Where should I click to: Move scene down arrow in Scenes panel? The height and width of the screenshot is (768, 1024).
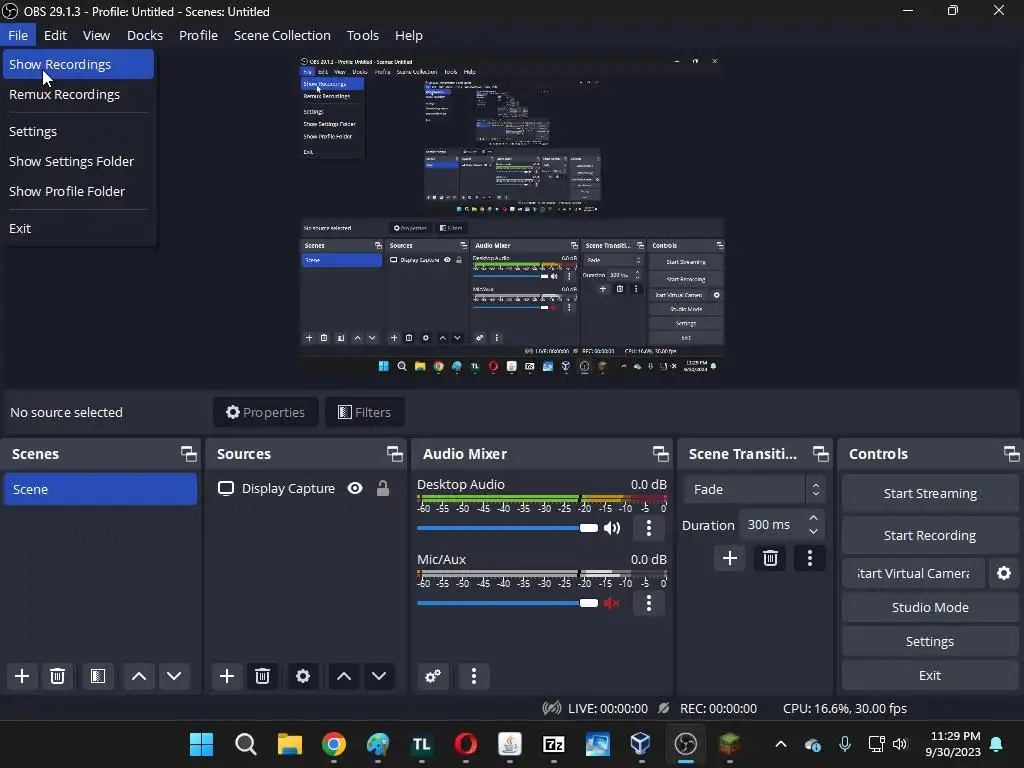pos(174,676)
